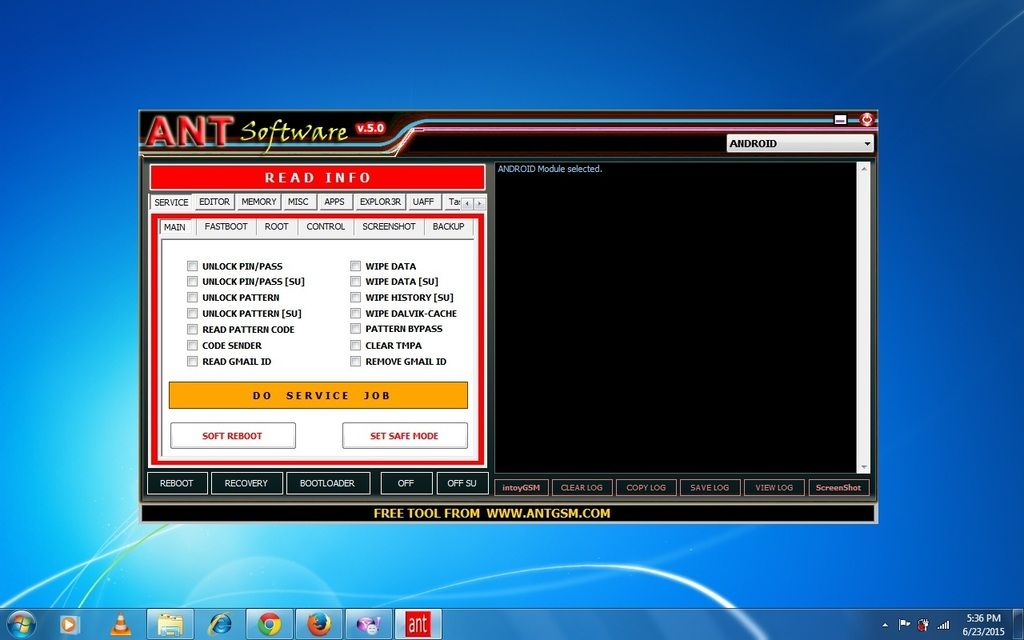Image resolution: width=1024 pixels, height=640 pixels.
Task: Click the log scrollbar down arrow
Action: (864, 468)
